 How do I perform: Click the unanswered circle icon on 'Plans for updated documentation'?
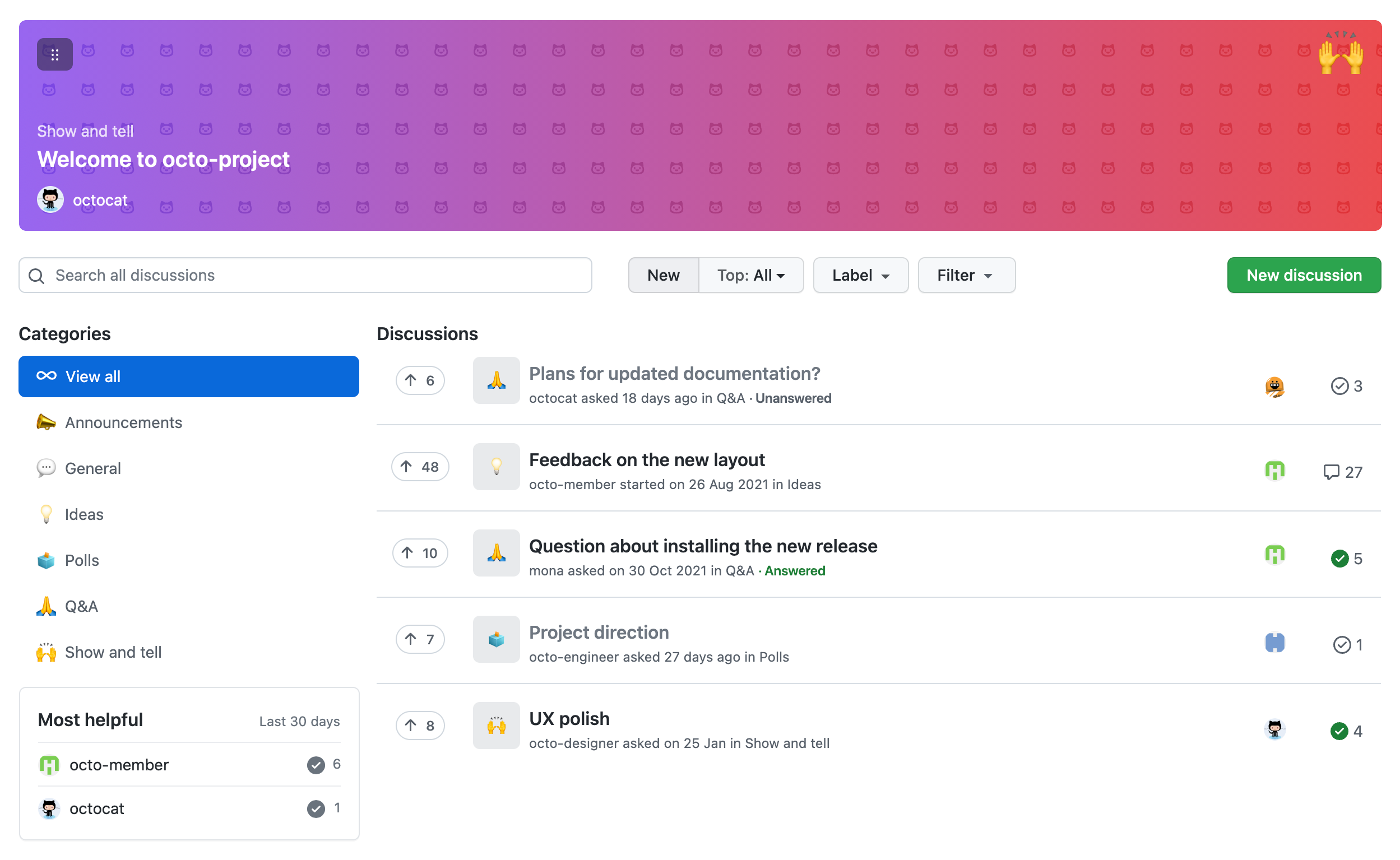pyautogui.click(x=1339, y=385)
